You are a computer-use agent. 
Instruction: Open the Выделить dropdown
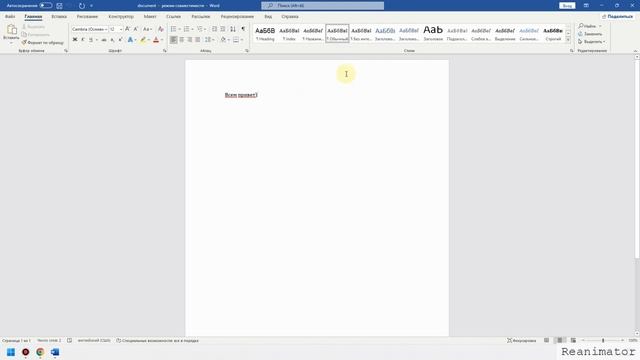(x=591, y=42)
